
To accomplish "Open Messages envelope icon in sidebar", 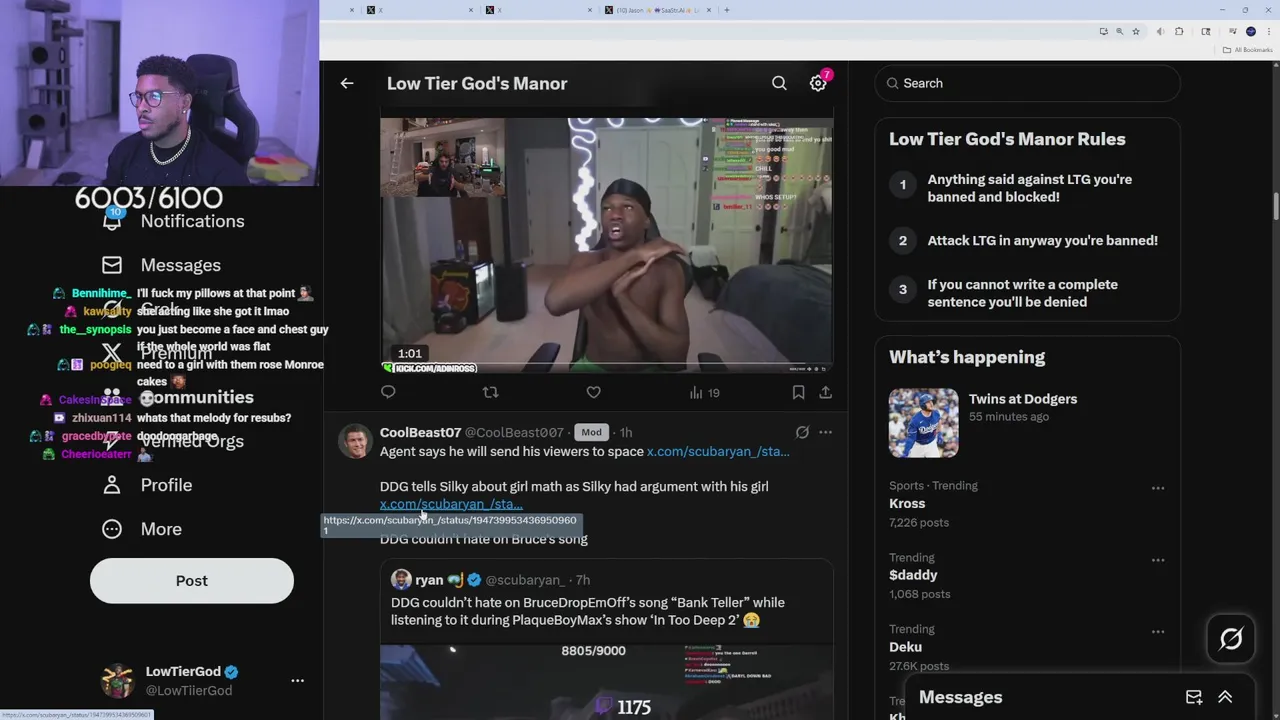I will coord(112,265).
